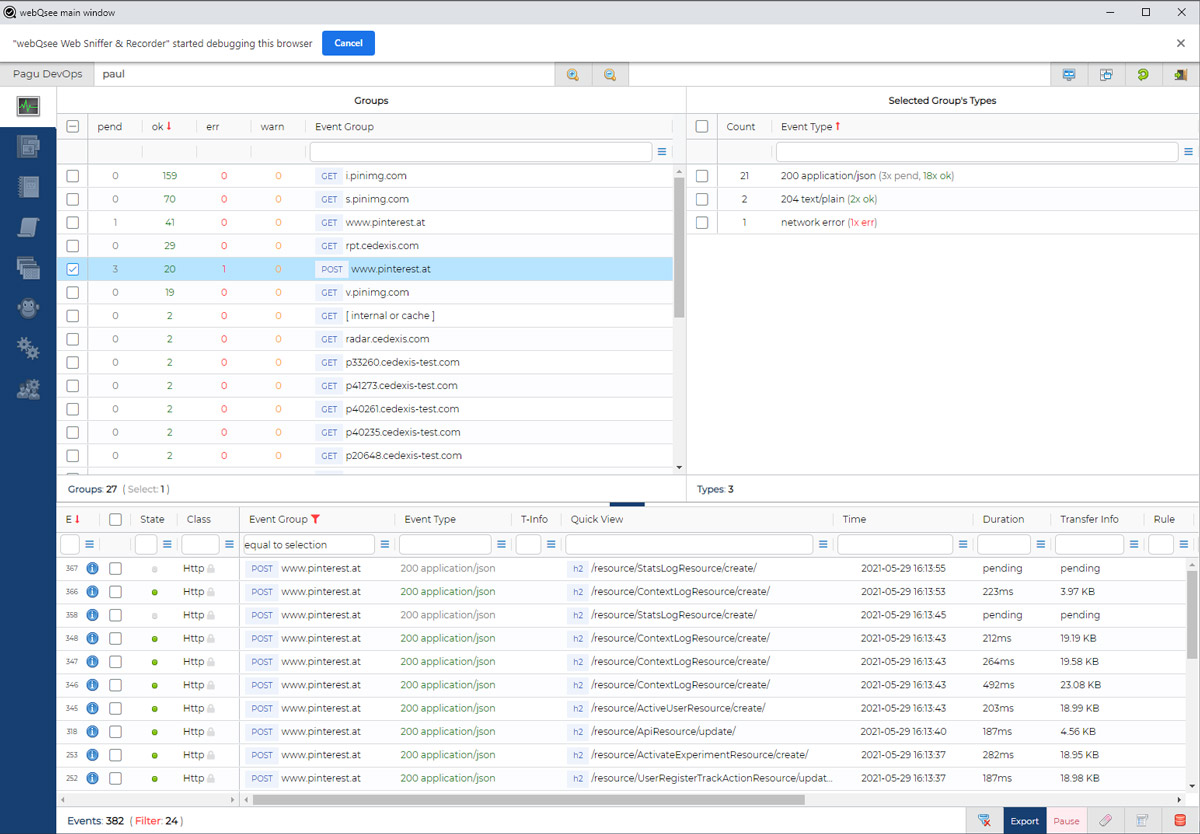Open filter menu for the State column
1200x834 pixels.
pyautogui.click(x=167, y=545)
